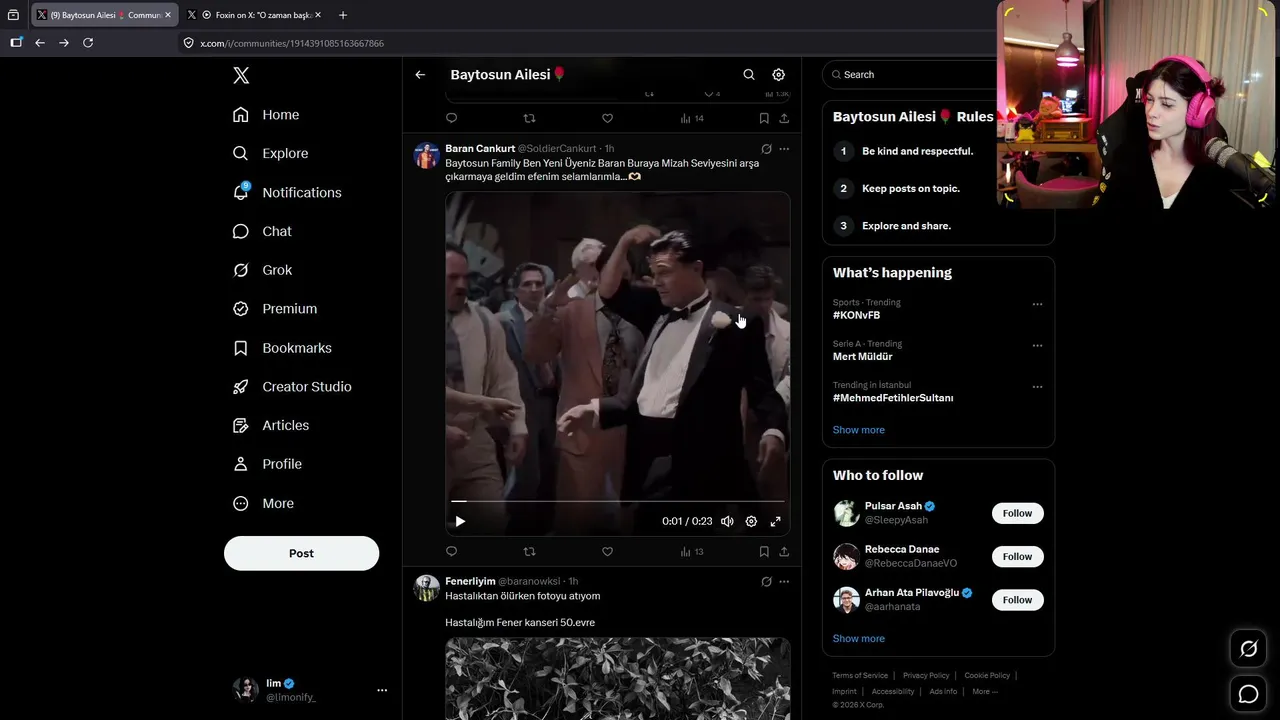This screenshot has width=1280, height=720.
Task: Bookmark Baran Cankurt post
Action: 764,552
